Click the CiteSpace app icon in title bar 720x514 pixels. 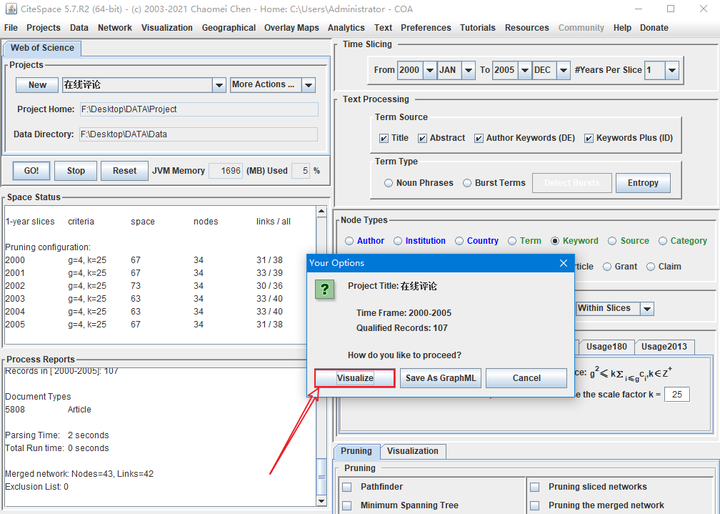[10, 9]
